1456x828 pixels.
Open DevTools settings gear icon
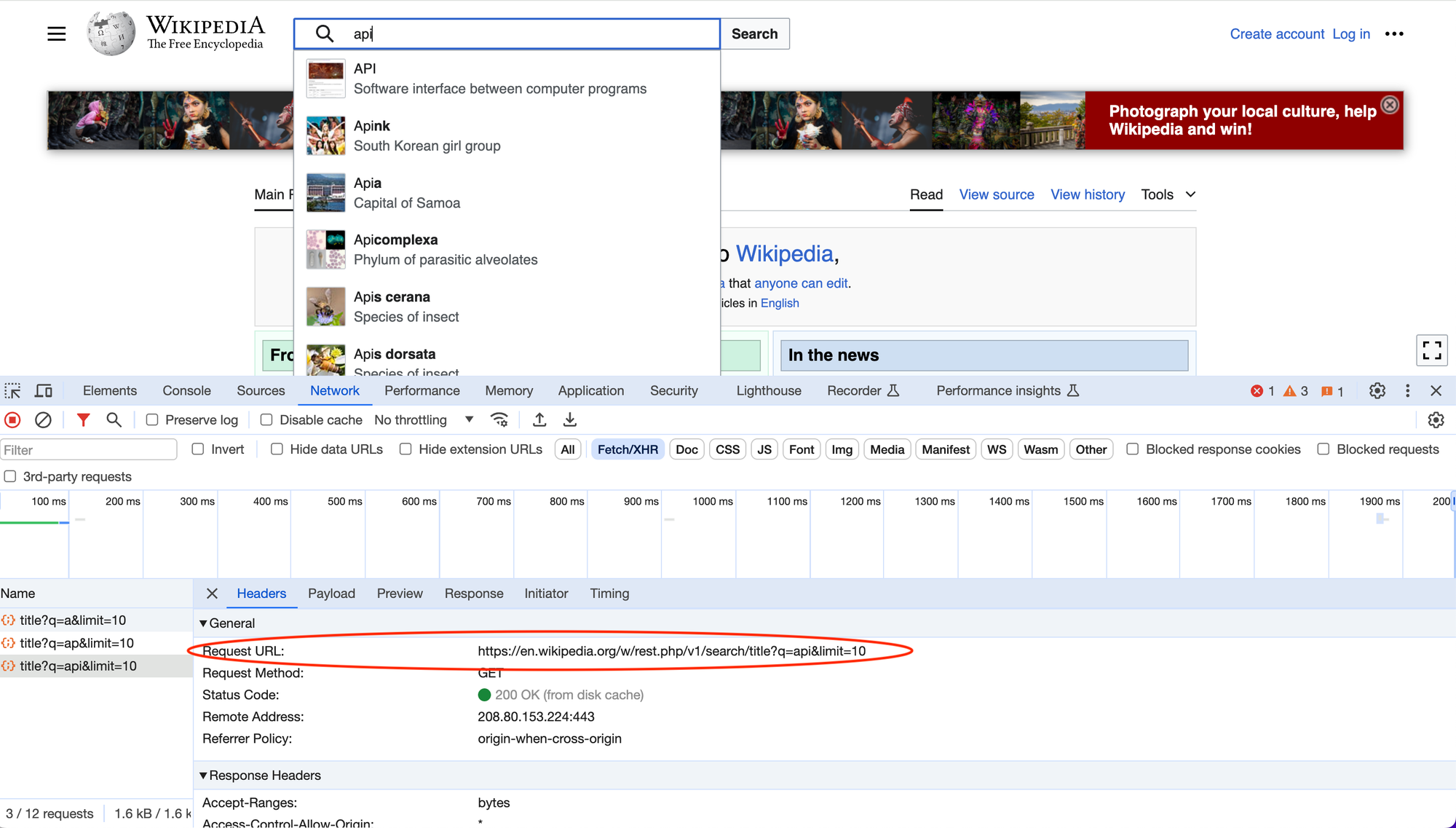[x=1377, y=391]
